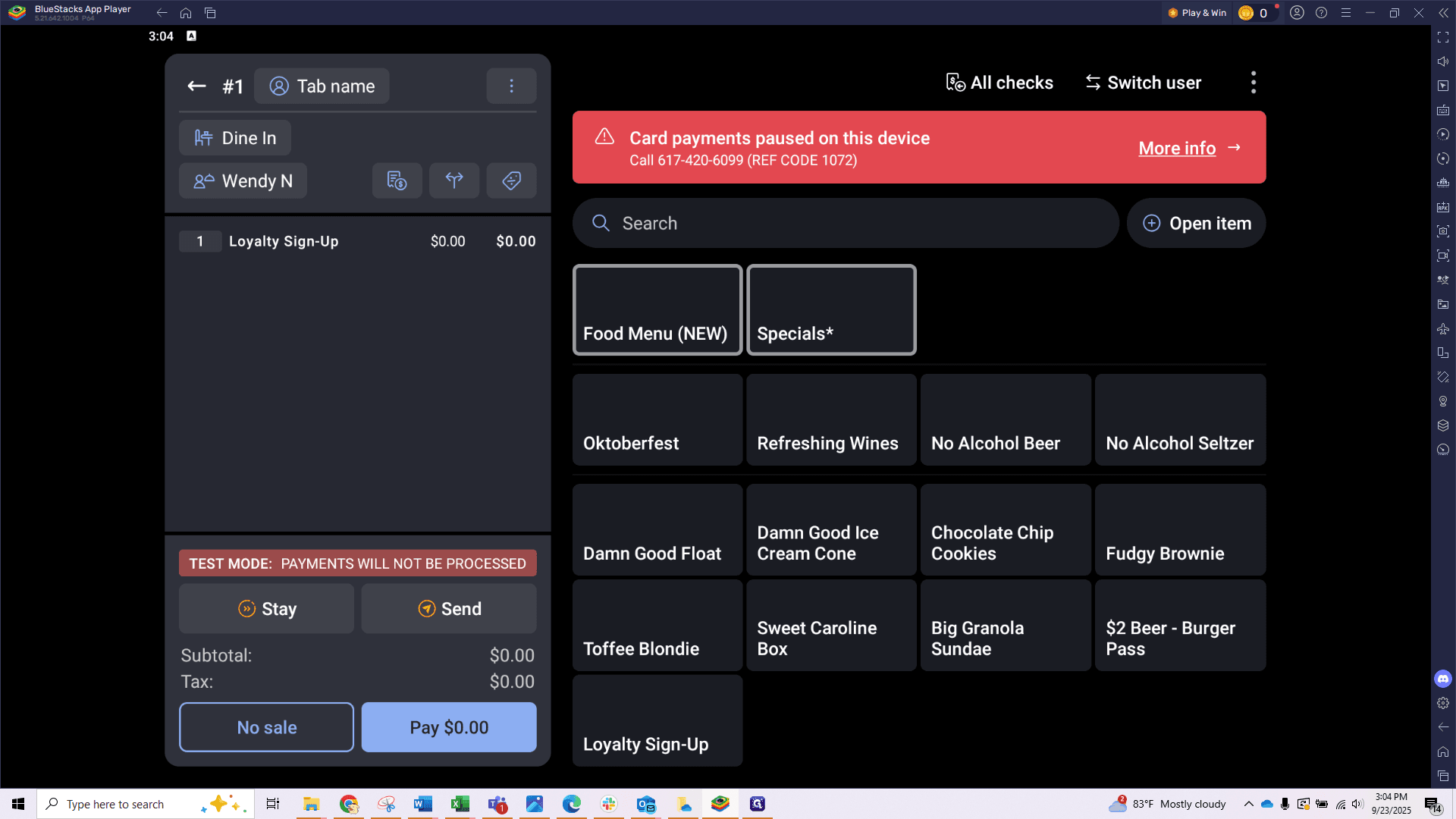Change server Wendy N
The image size is (1456, 819).
243,180
